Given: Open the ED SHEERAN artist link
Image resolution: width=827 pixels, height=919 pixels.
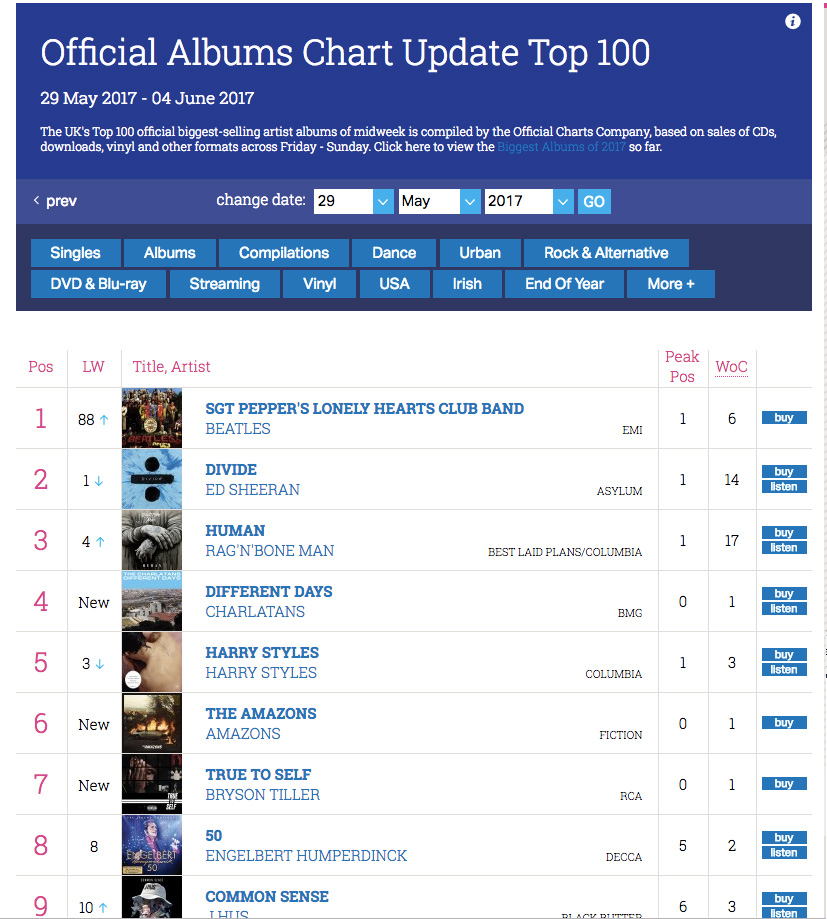Looking at the screenshot, I should 253,490.
